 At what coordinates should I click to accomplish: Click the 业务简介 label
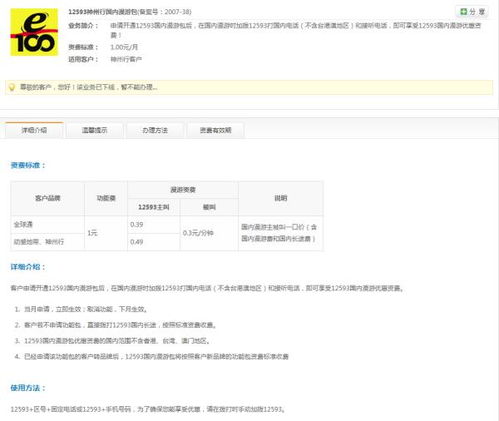point(83,26)
